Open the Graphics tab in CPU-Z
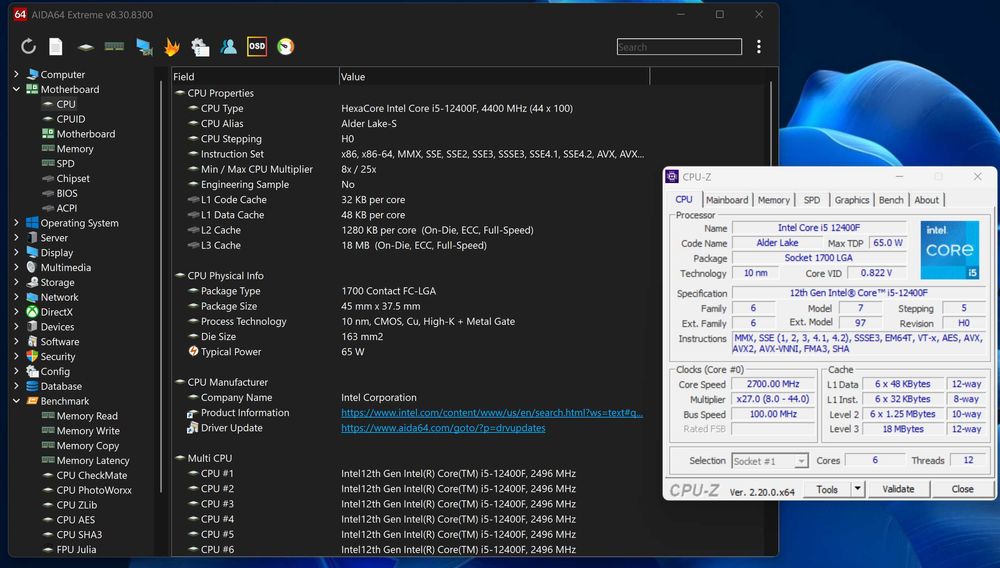Image resolution: width=1000 pixels, height=568 pixels. point(852,200)
